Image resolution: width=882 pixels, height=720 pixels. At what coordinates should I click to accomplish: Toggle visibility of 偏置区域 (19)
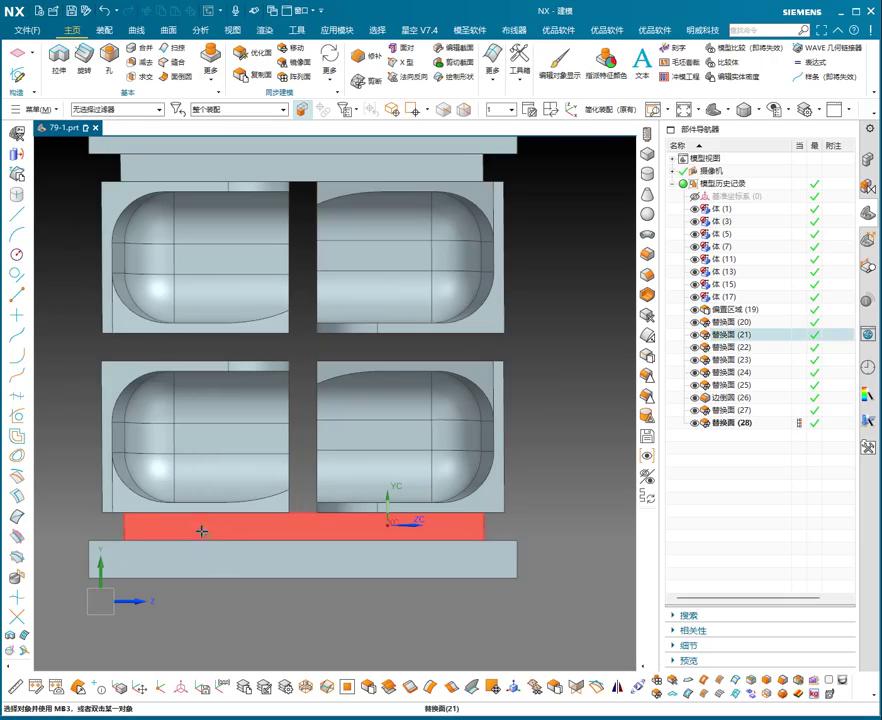coord(694,310)
